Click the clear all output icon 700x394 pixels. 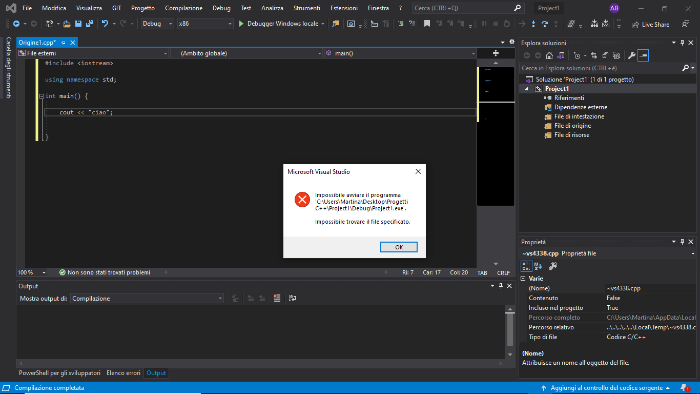click(277, 299)
